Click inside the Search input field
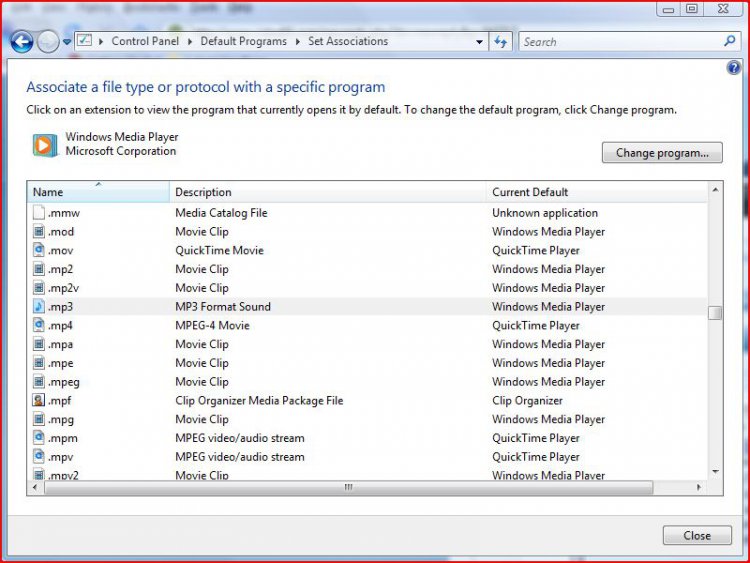This screenshot has width=750, height=563. click(622, 42)
